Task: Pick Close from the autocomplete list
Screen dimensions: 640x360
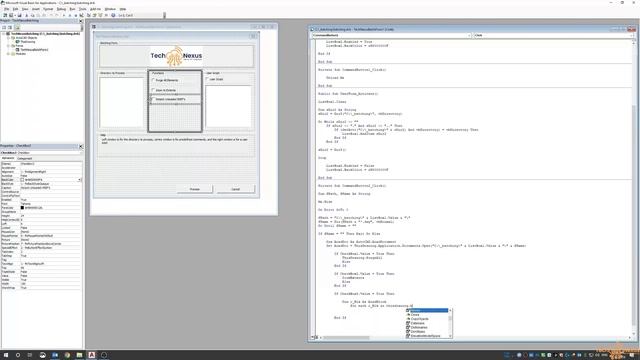Action: pyautogui.click(x=415, y=315)
